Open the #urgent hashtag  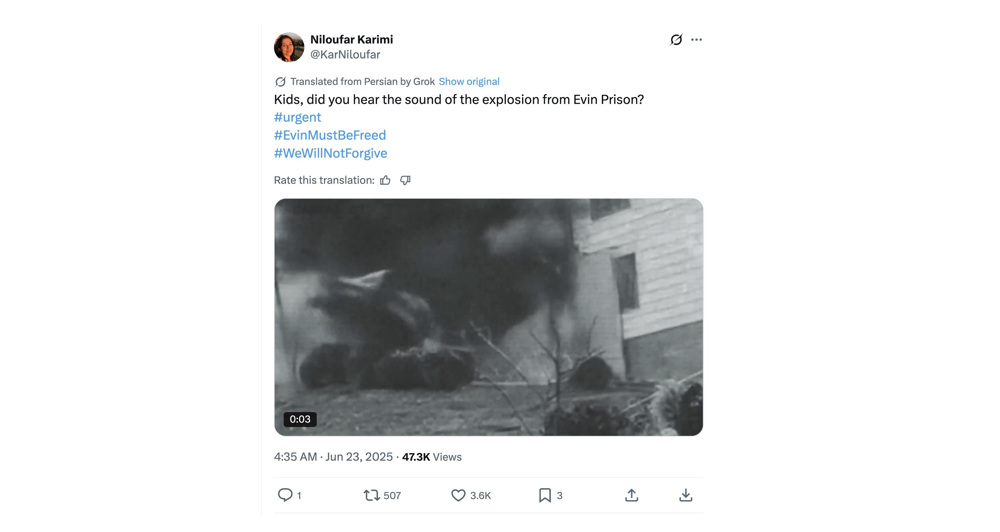[x=297, y=117]
